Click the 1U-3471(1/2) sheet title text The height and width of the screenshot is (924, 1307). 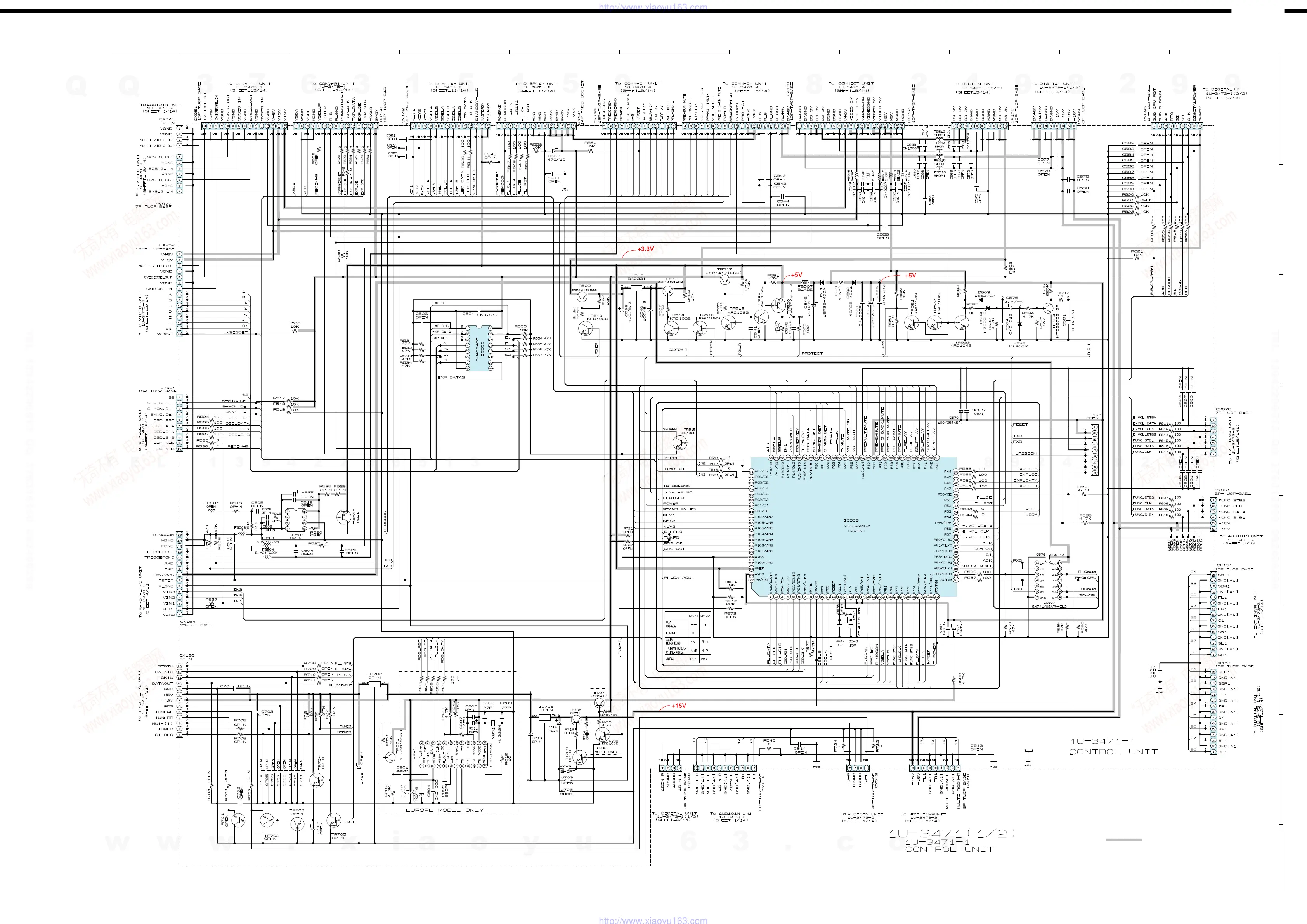[952, 834]
